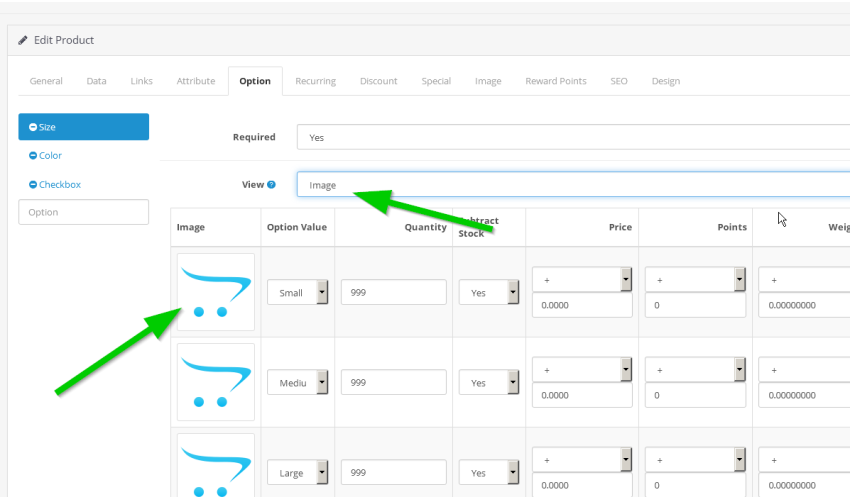Screen dimensions: 850x500
Task: Open the weight prefix dropdown in Large row
Action: 804,460
